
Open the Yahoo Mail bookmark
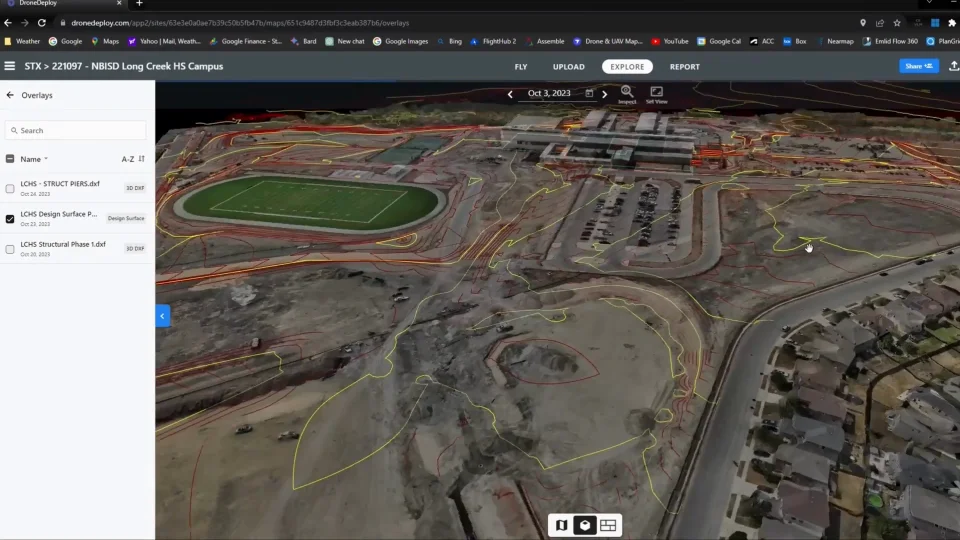tap(164, 41)
